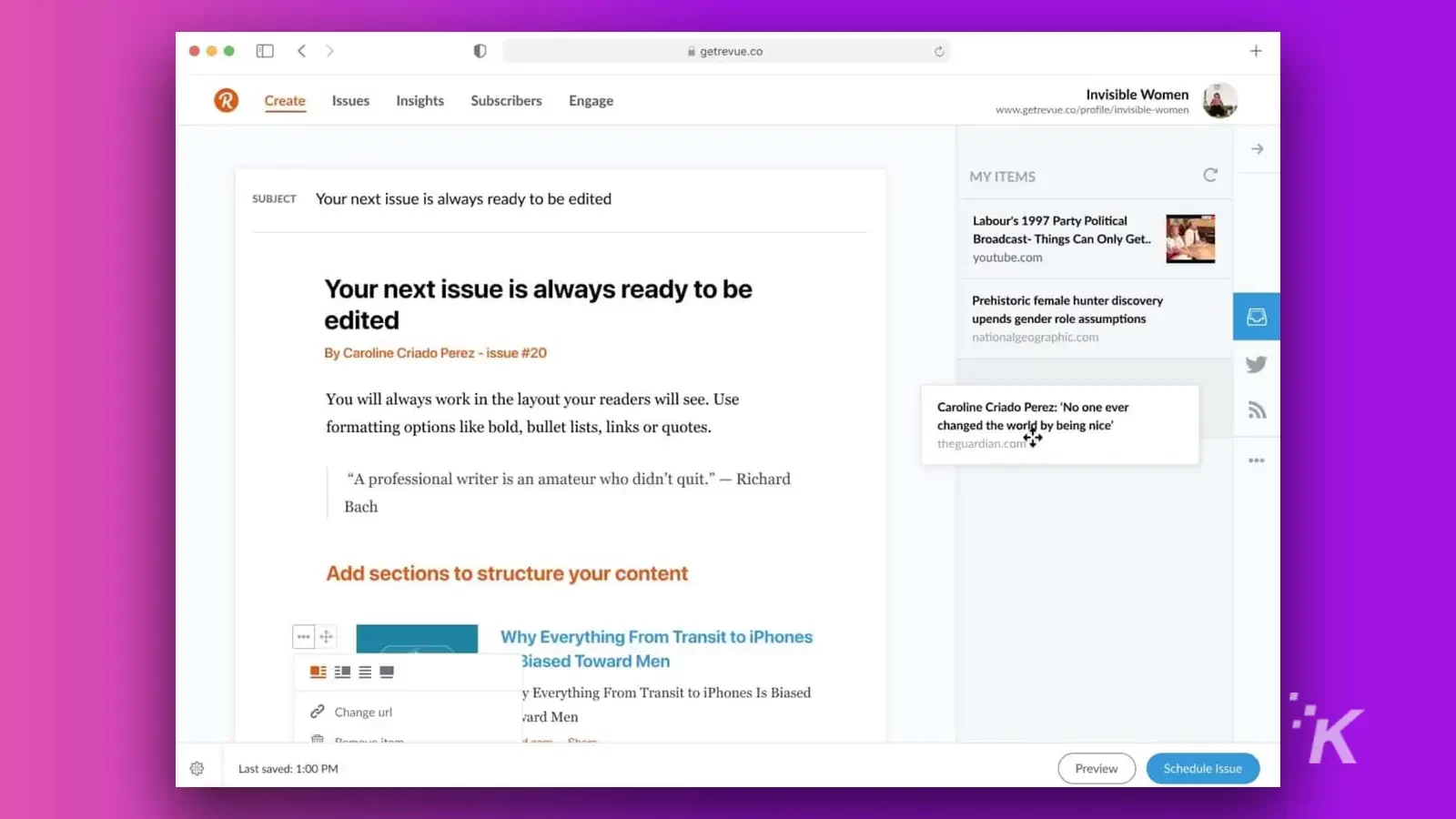Click the Labour broadcast video thumbnail
The width and height of the screenshot is (1456, 819).
click(1190, 238)
